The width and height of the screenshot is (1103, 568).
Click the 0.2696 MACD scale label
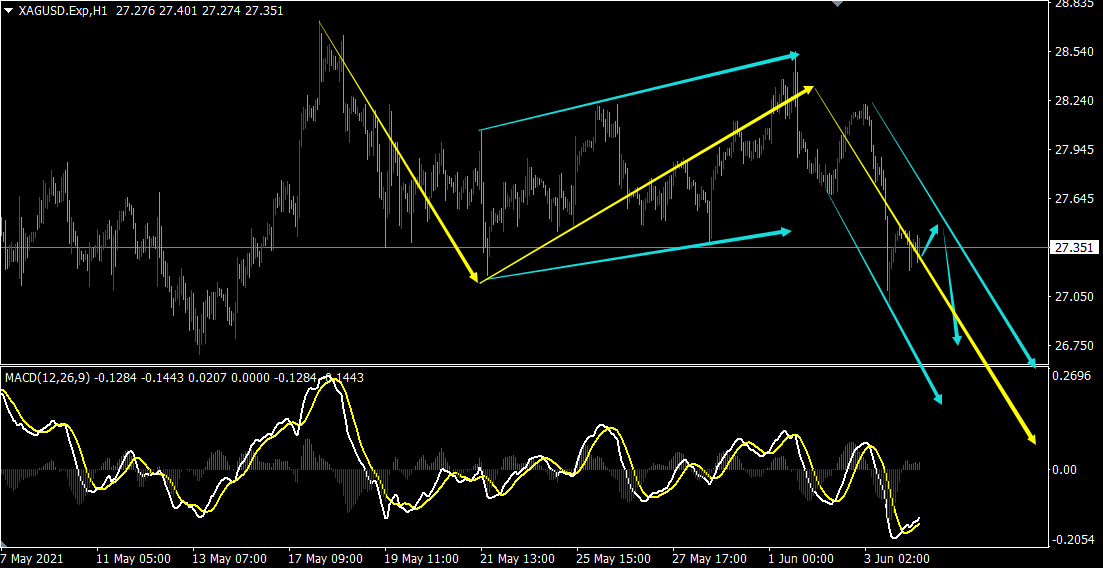tap(1071, 377)
